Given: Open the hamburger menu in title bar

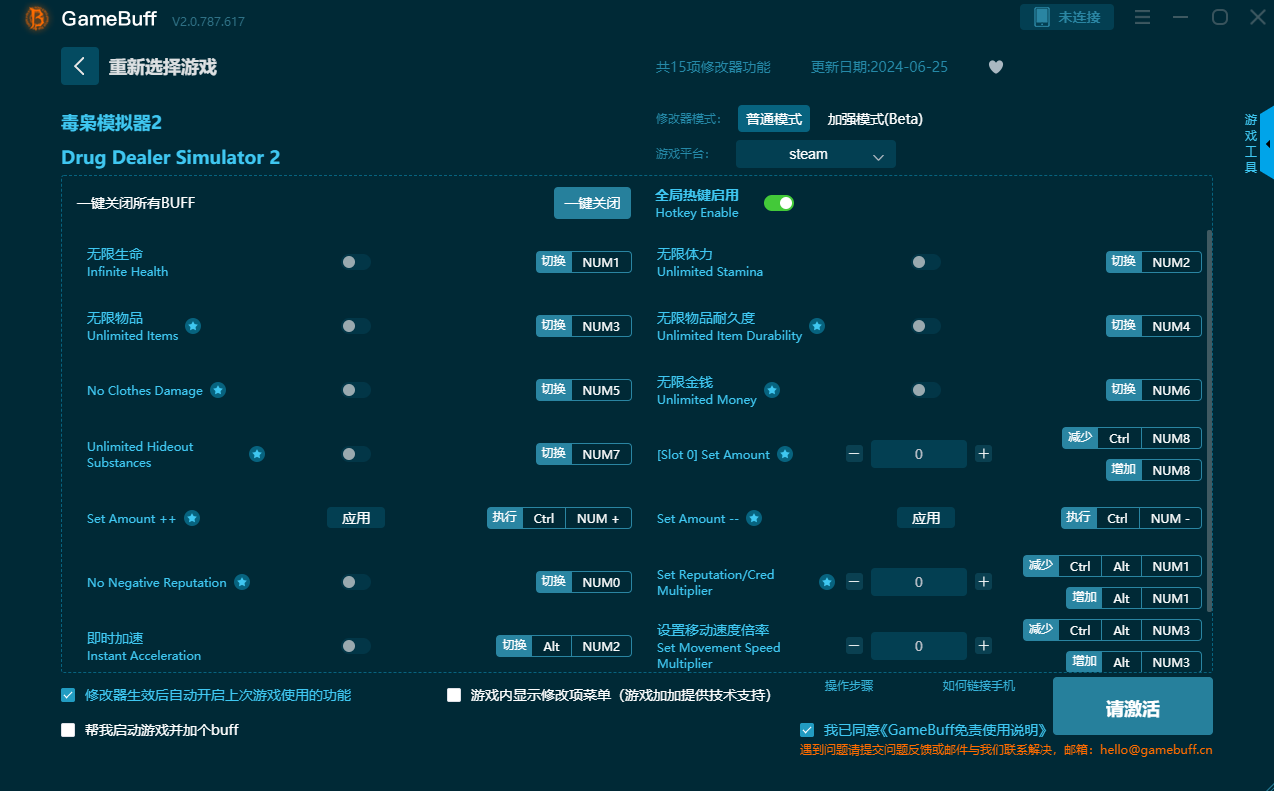Looking at the screenshot, I should pyautogui.click(x=1143, y=17).
